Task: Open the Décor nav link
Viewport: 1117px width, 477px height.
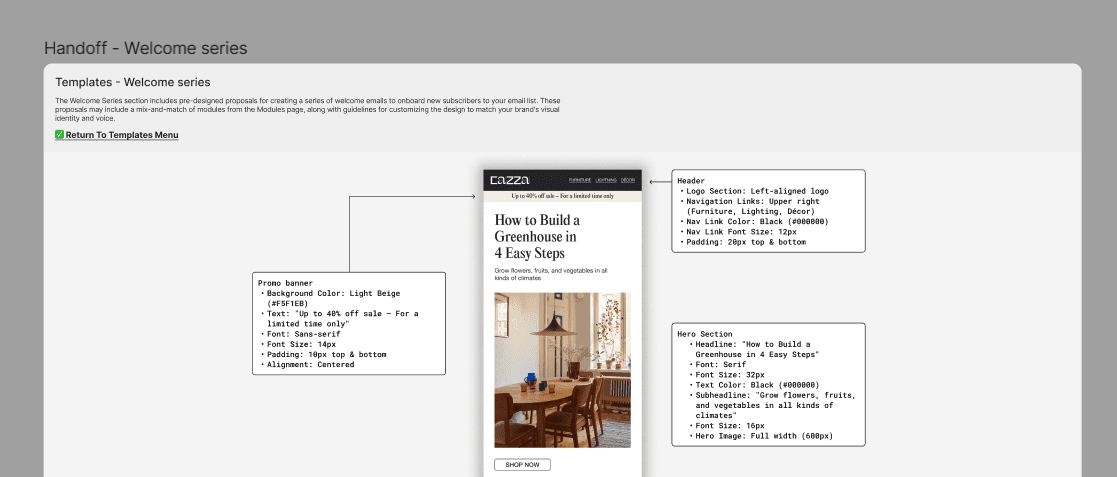Action: pyautogui.click(x=628, y=180)
